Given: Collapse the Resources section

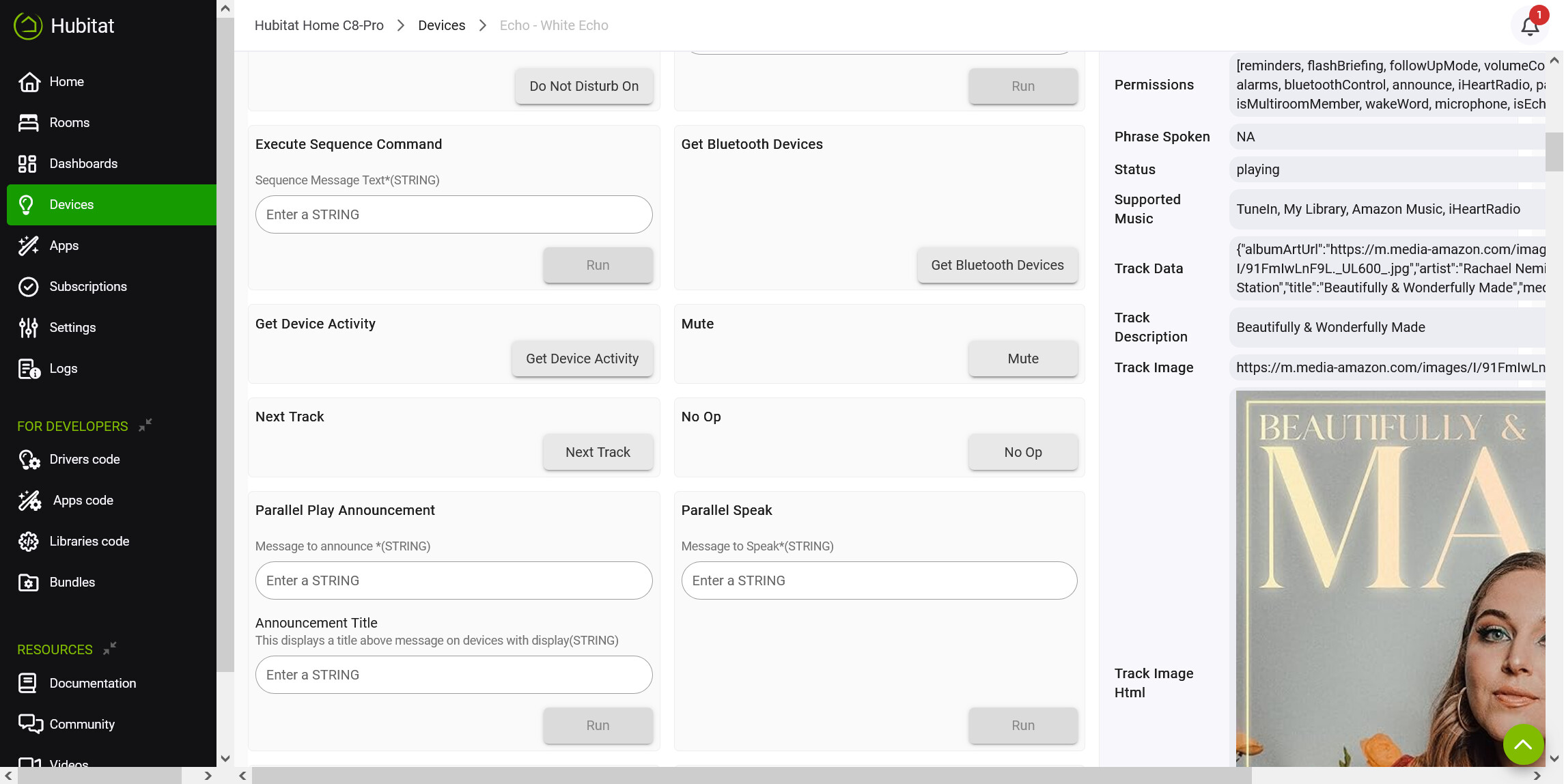Looking at the screenshot, I should tap(109, 649).
